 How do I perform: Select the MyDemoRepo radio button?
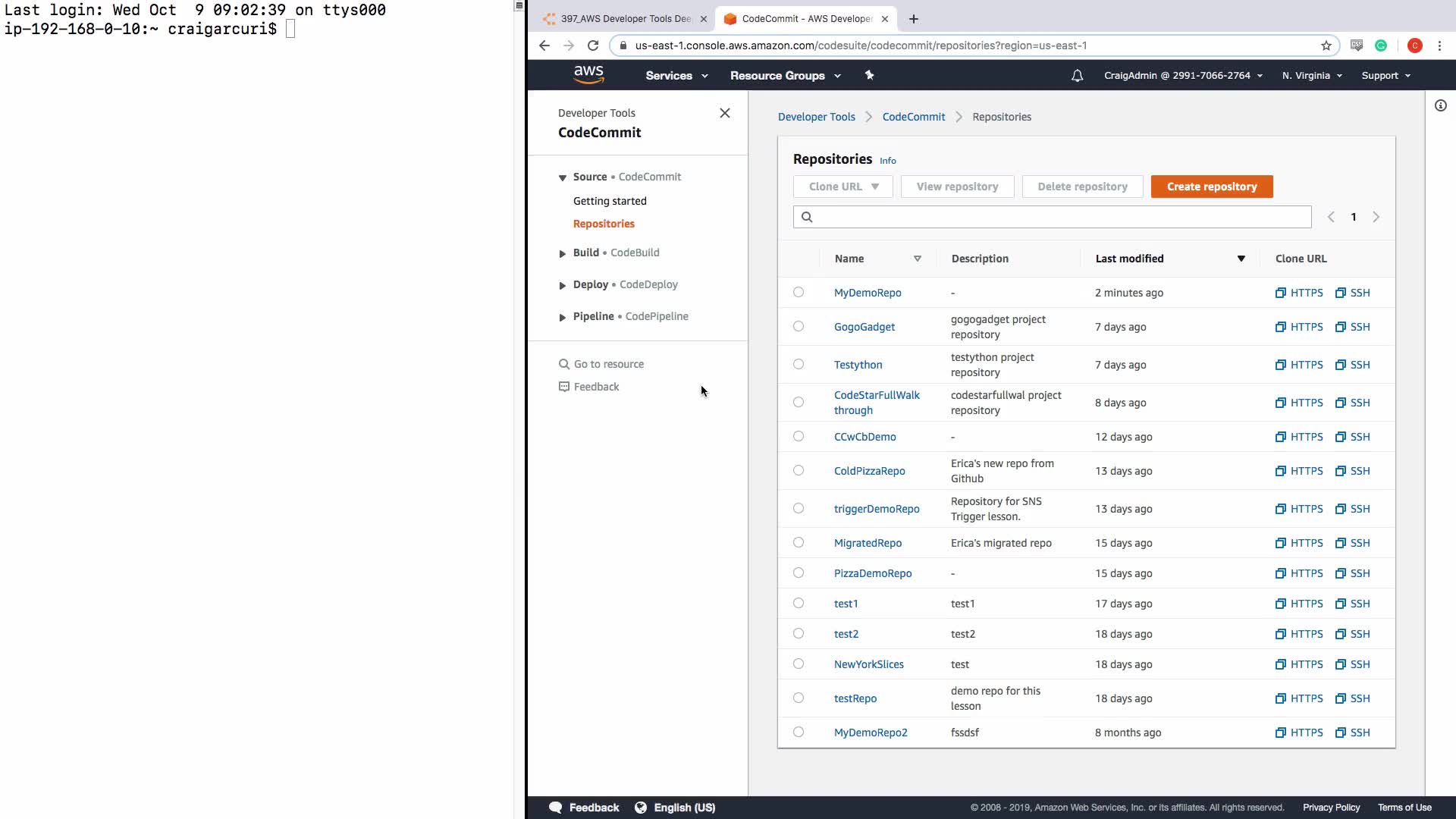799,292
